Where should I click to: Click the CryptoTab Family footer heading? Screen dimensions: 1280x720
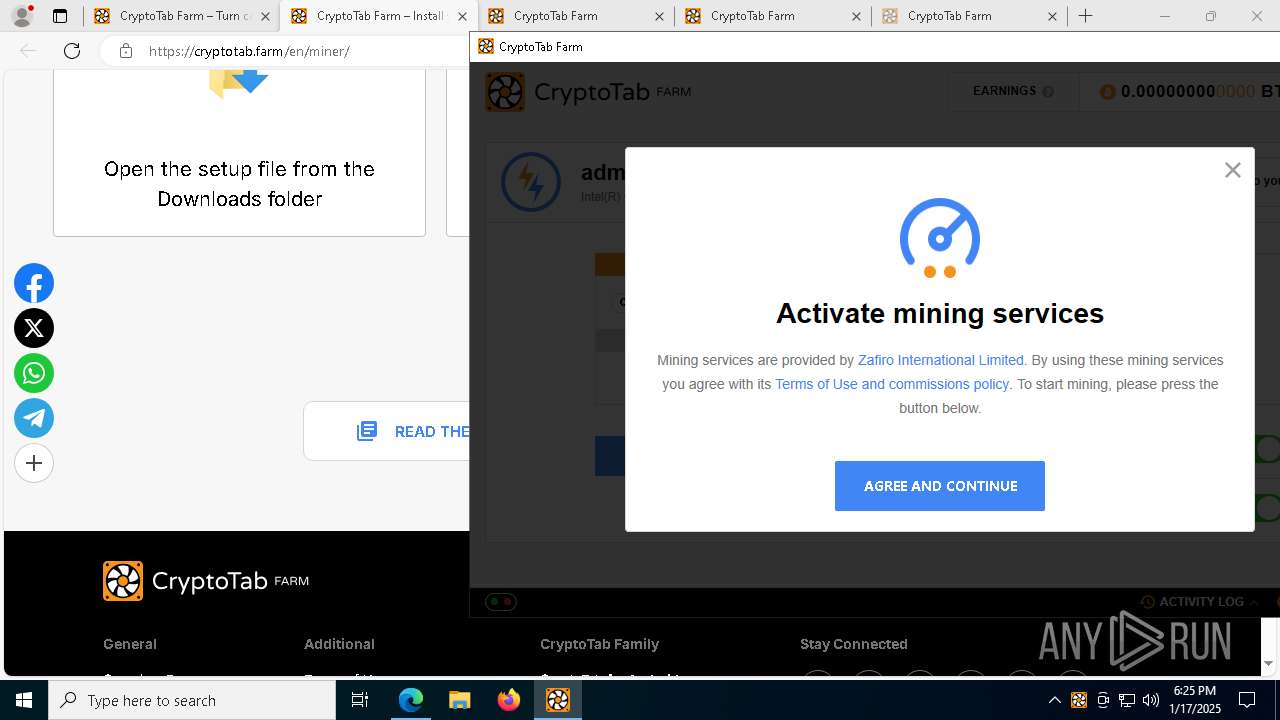[599, 644]
